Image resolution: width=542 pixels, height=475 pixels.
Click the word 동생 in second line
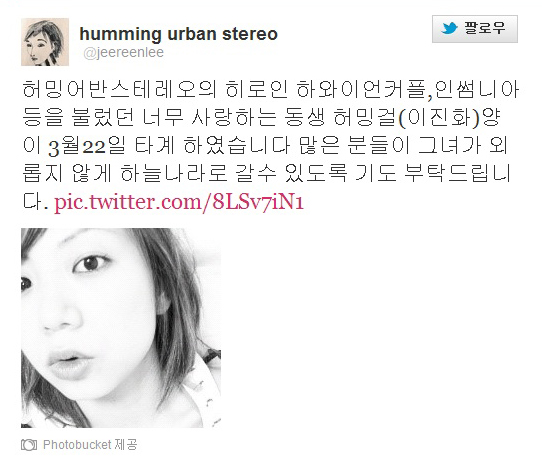(305, 117)
